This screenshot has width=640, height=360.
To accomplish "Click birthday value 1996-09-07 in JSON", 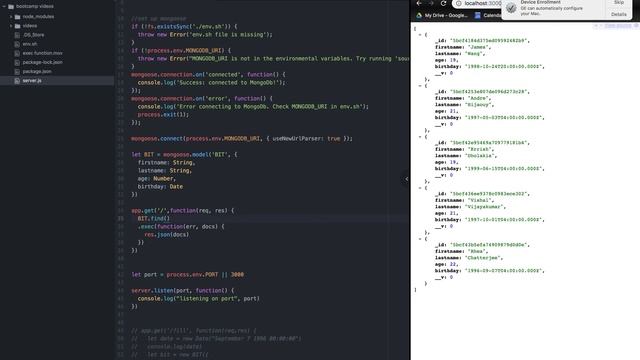I will (x=504, y=271).
